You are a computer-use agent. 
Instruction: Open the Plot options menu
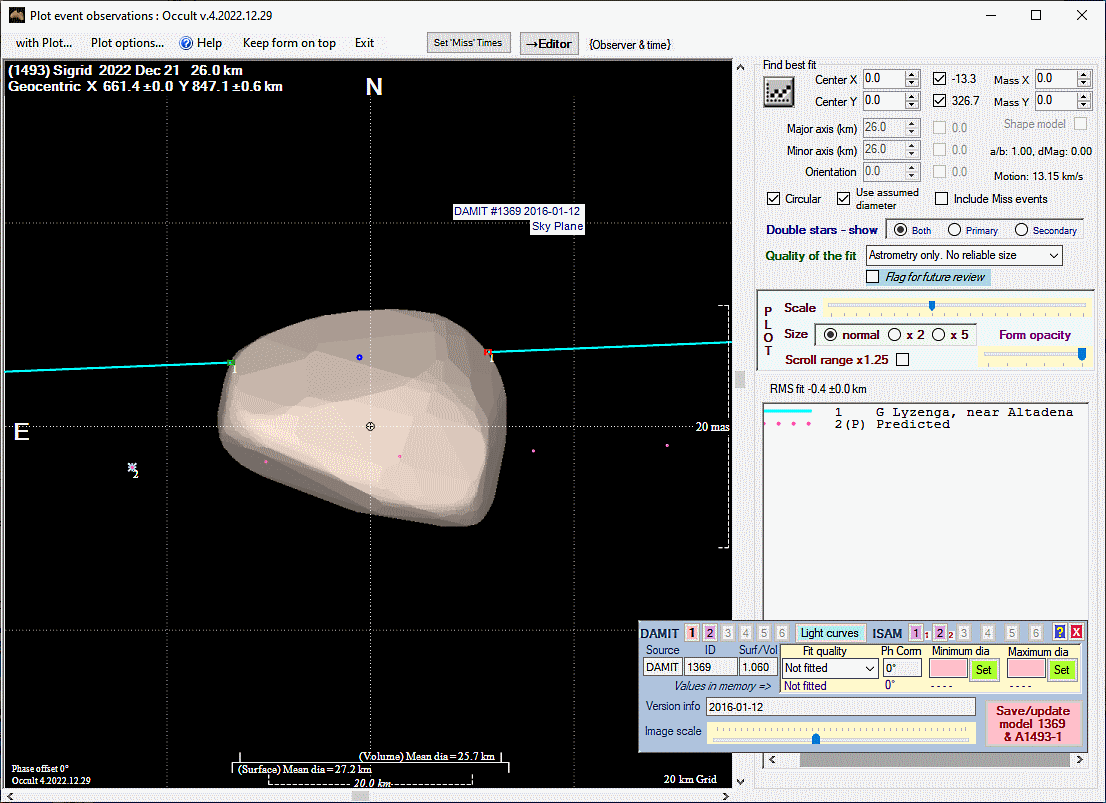(x=127, y=43)
